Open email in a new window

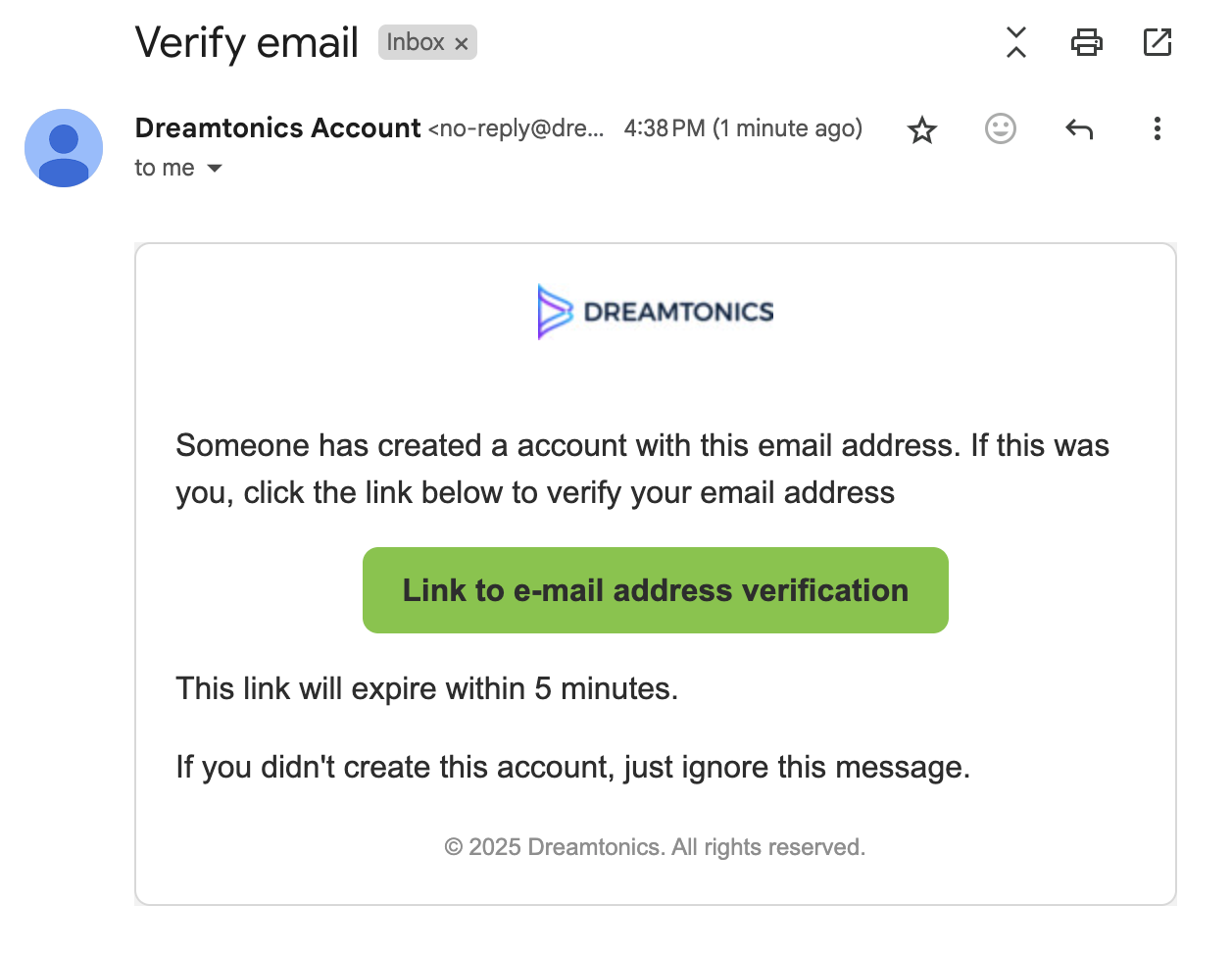1158,42
